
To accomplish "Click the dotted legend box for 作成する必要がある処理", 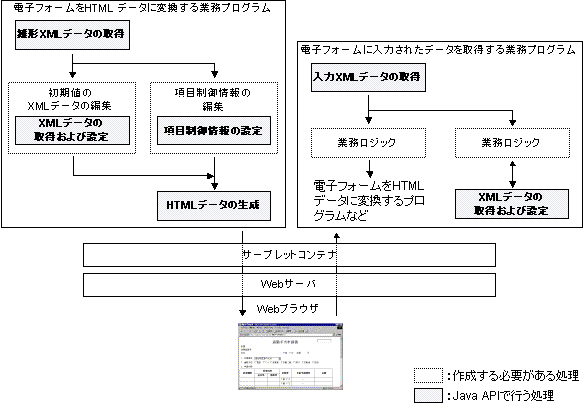I will 428,376.
